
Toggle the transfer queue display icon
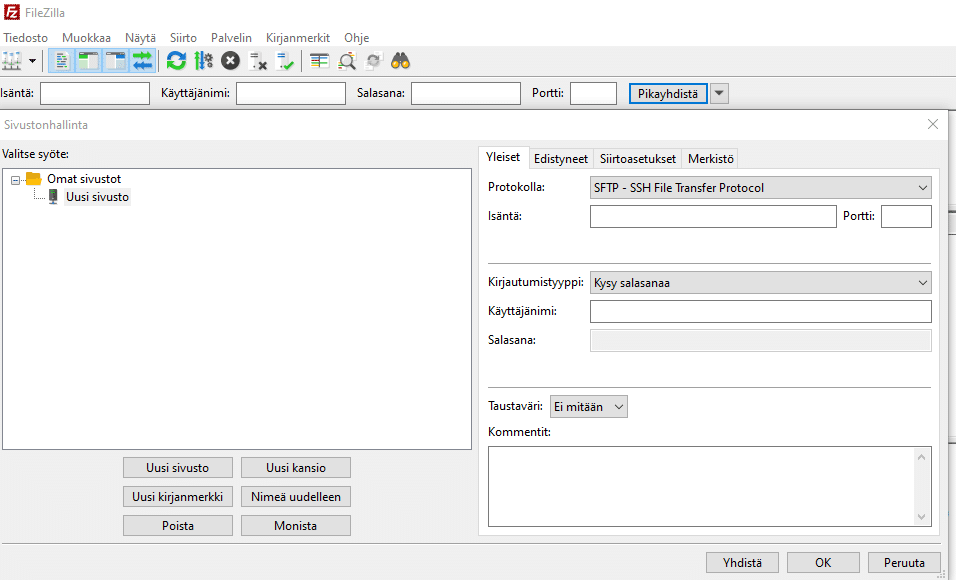[x=142, y=61]
